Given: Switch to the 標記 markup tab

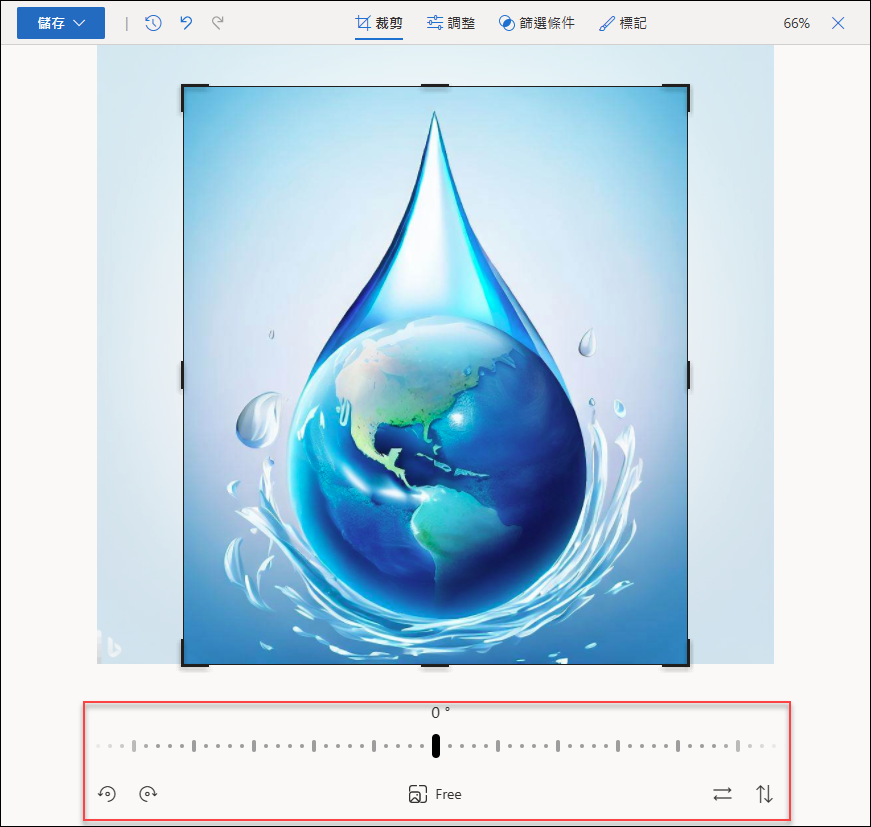Looking at the screenshot, I should pos(623,23).
